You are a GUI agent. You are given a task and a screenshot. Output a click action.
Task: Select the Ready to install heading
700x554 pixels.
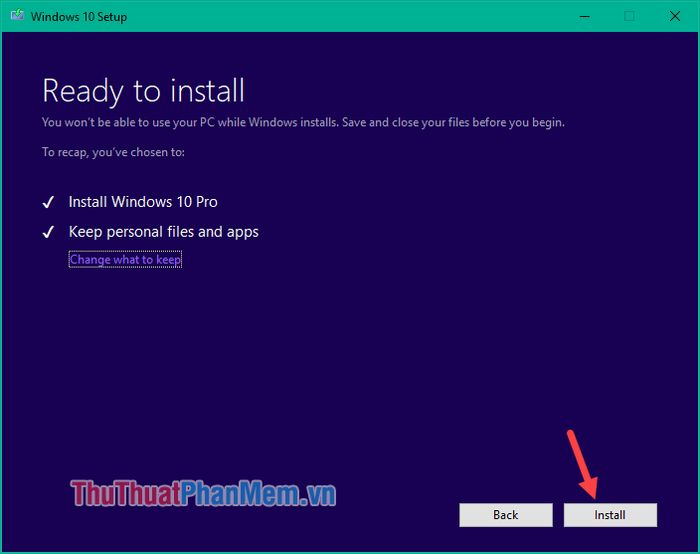[x=143, y=91]
